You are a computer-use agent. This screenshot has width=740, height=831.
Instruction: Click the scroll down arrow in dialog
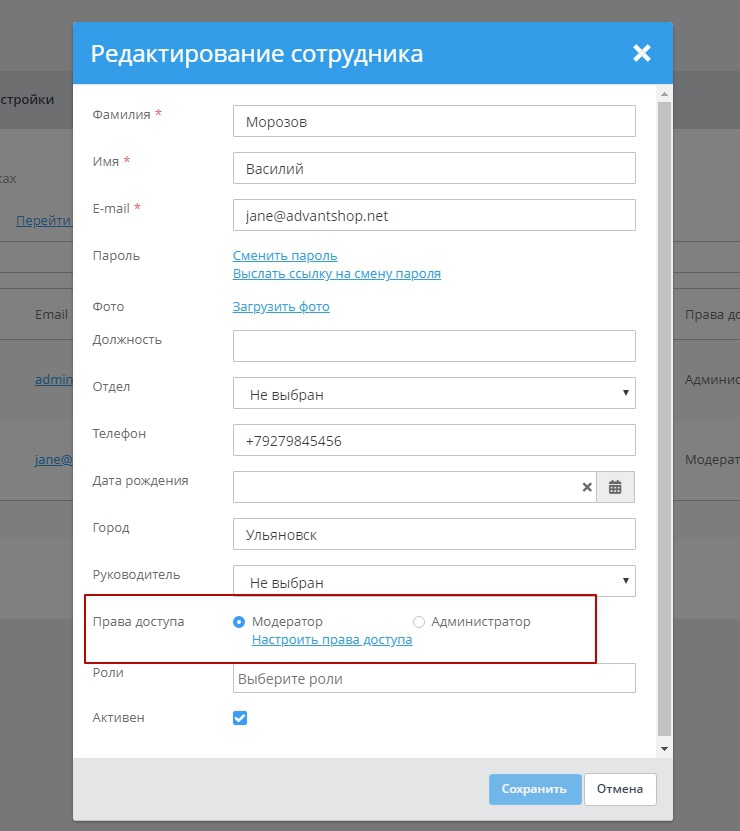tap(664, 748)
